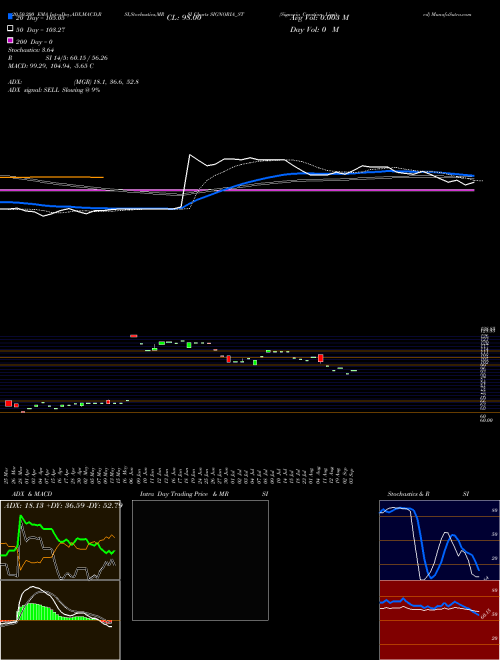Click the magenta 200 Day EMA legend swatch
Image resolution: width=500 pixels, height=660 pixels.
pyautogui.click(x=10, y=40)
